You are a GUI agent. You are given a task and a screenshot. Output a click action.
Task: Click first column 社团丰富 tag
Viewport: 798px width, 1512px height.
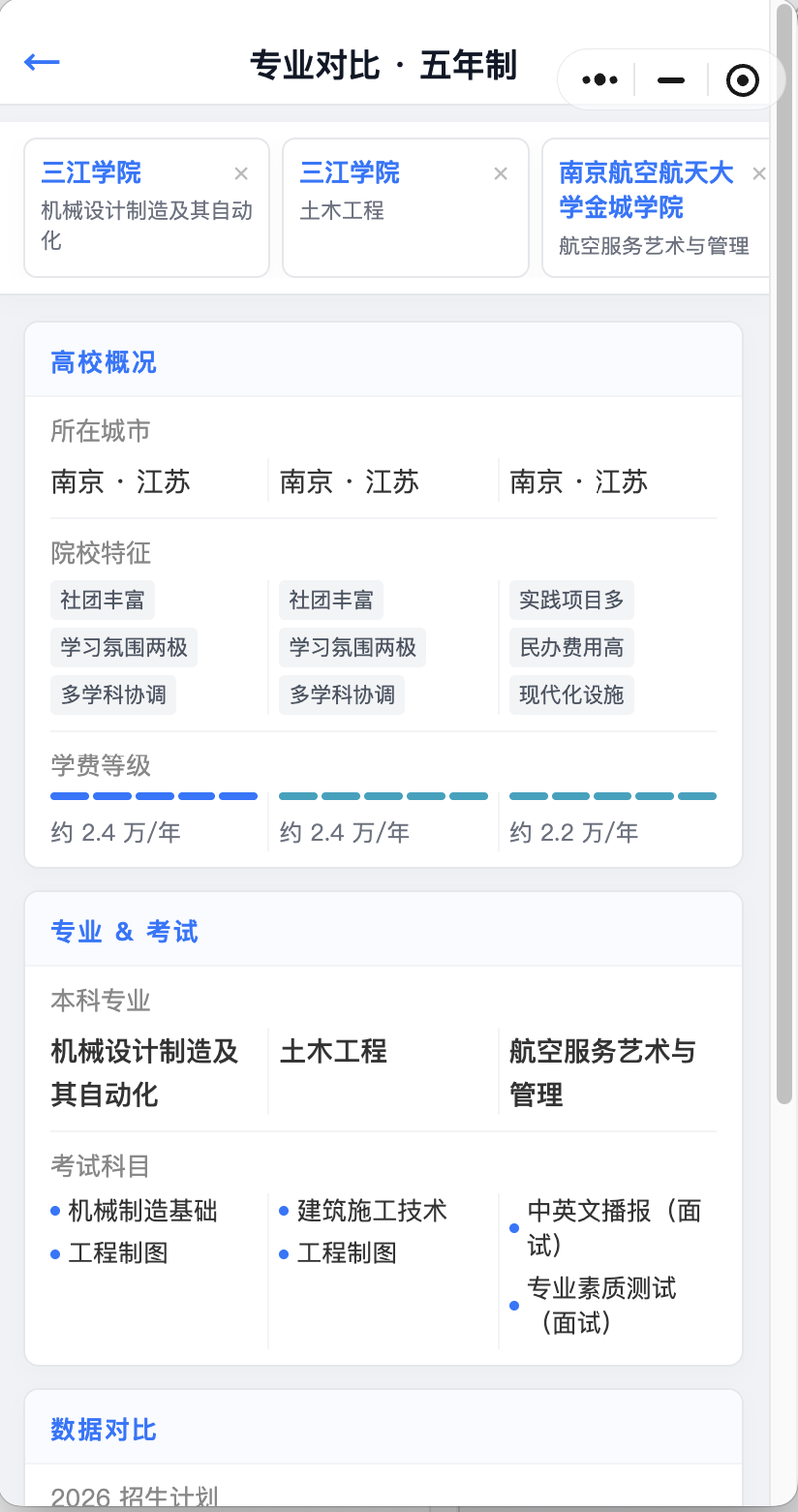click(102, 601)
